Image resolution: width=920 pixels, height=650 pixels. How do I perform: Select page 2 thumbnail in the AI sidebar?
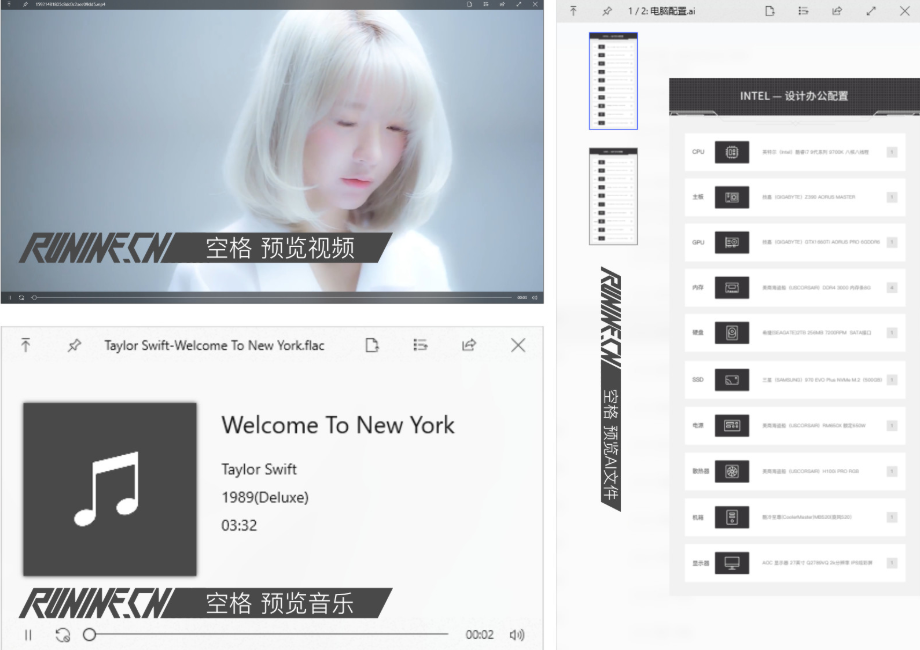pos(613,196)
